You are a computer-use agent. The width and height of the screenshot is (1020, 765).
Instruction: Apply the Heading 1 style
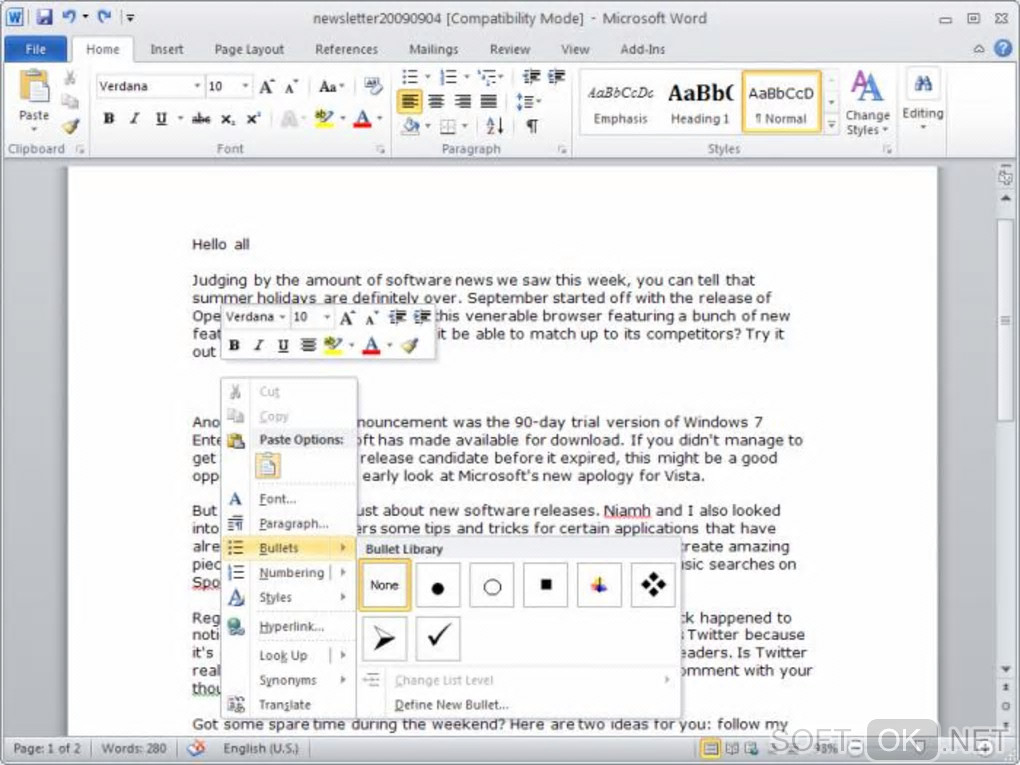(x=700, y=103)
